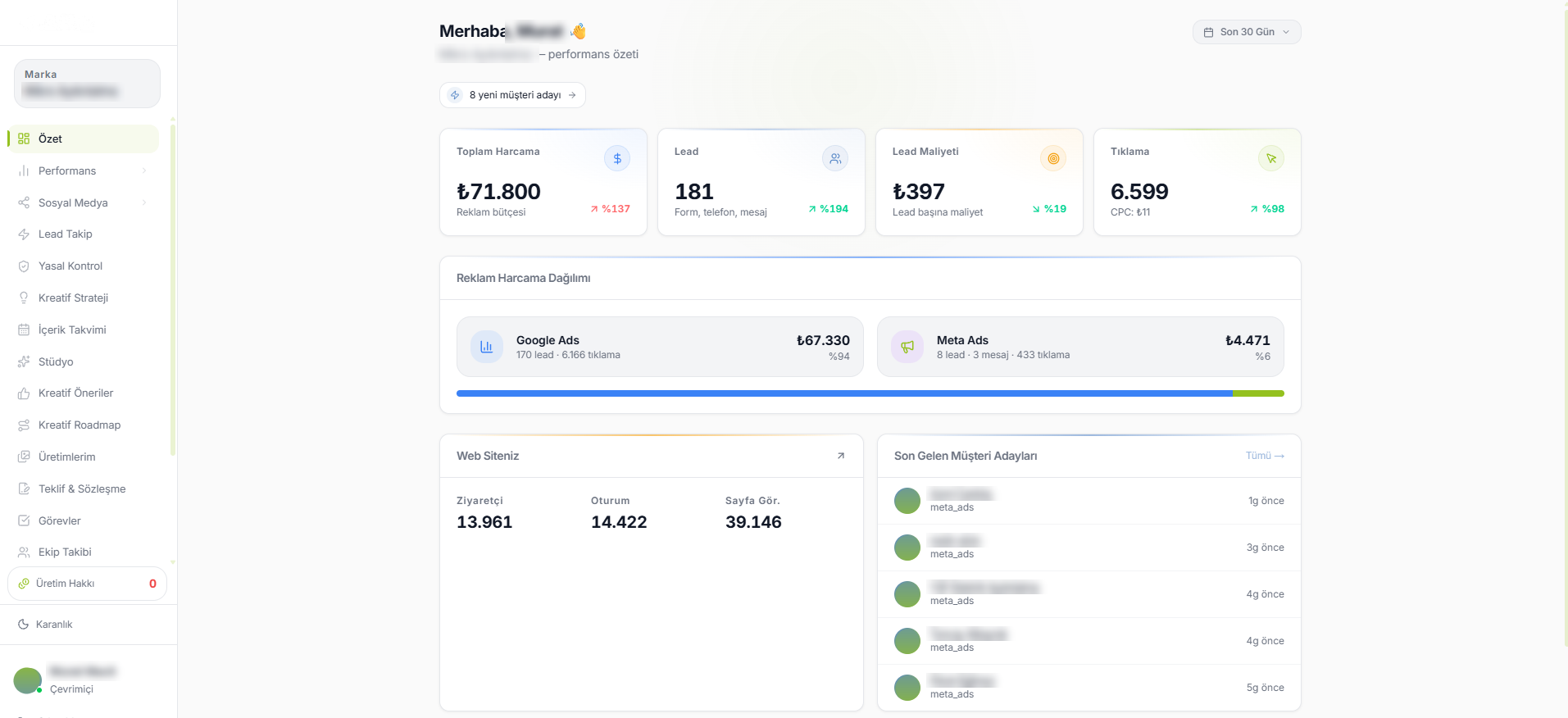
Task: Open the Üretim Hakkı button
Action: point(87,584)
